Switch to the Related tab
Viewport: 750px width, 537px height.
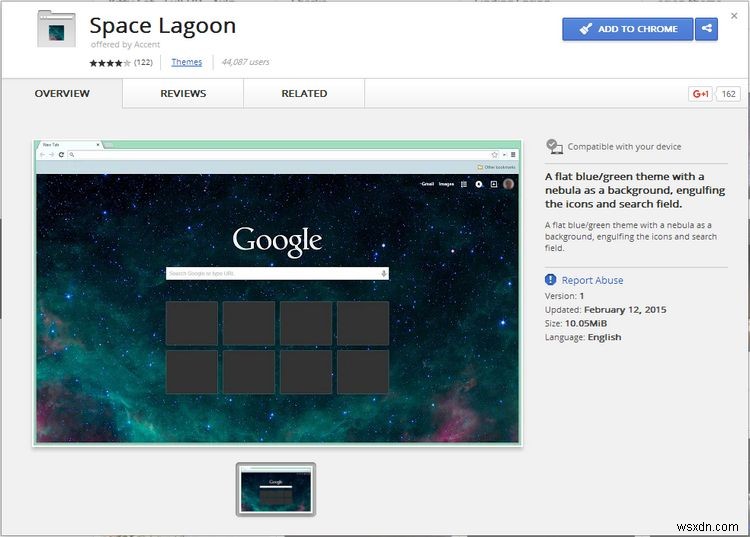point(304,94)
